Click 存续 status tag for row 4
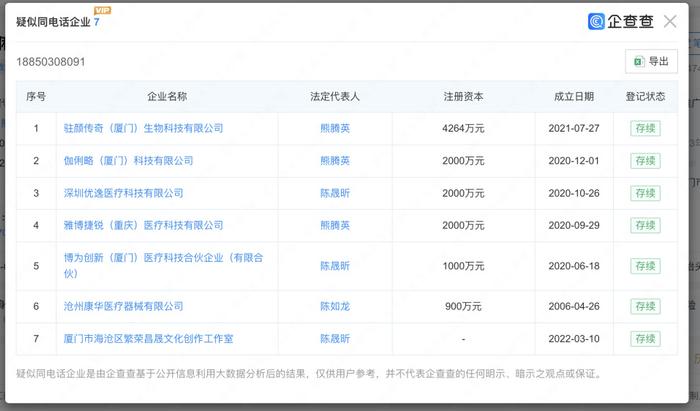700x411 pixels. click(646, 225)
